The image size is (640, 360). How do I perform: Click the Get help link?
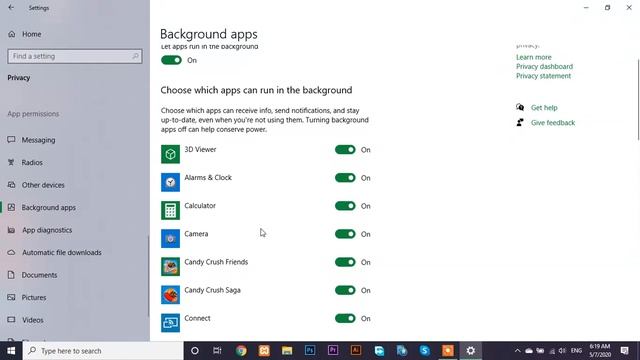tap(544, 108)
